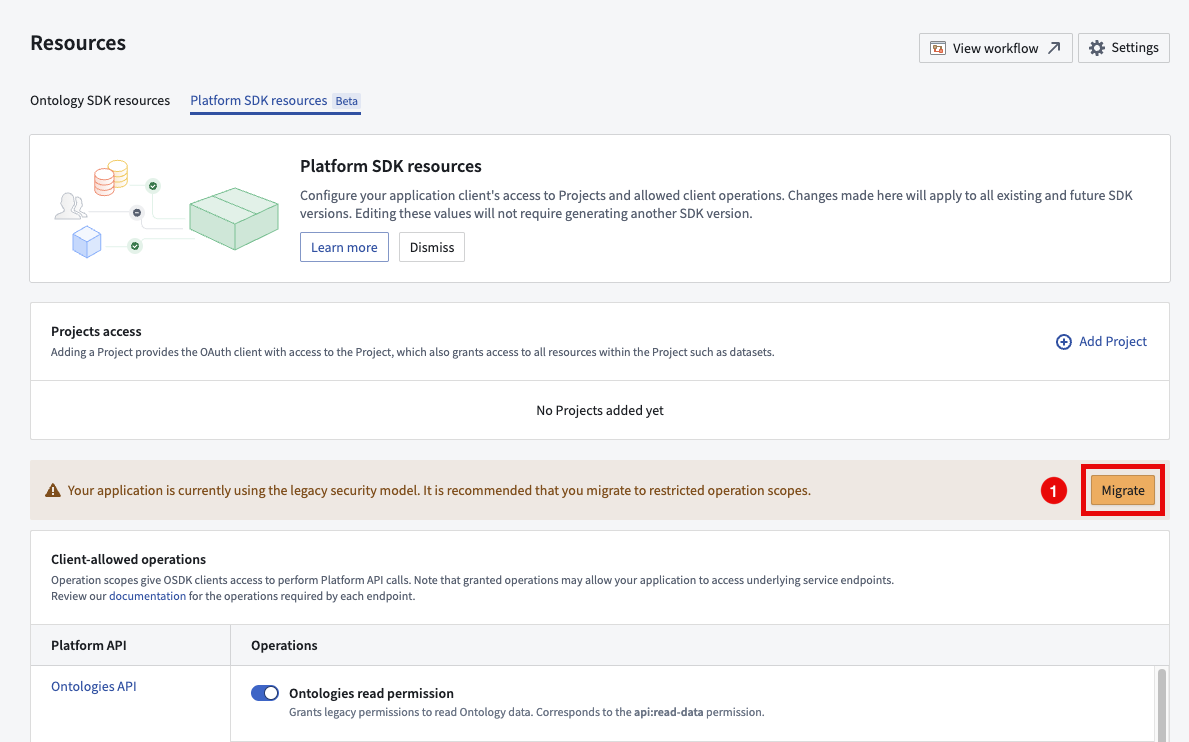
Task: Open the Ontologies API link
Action: 93,686
